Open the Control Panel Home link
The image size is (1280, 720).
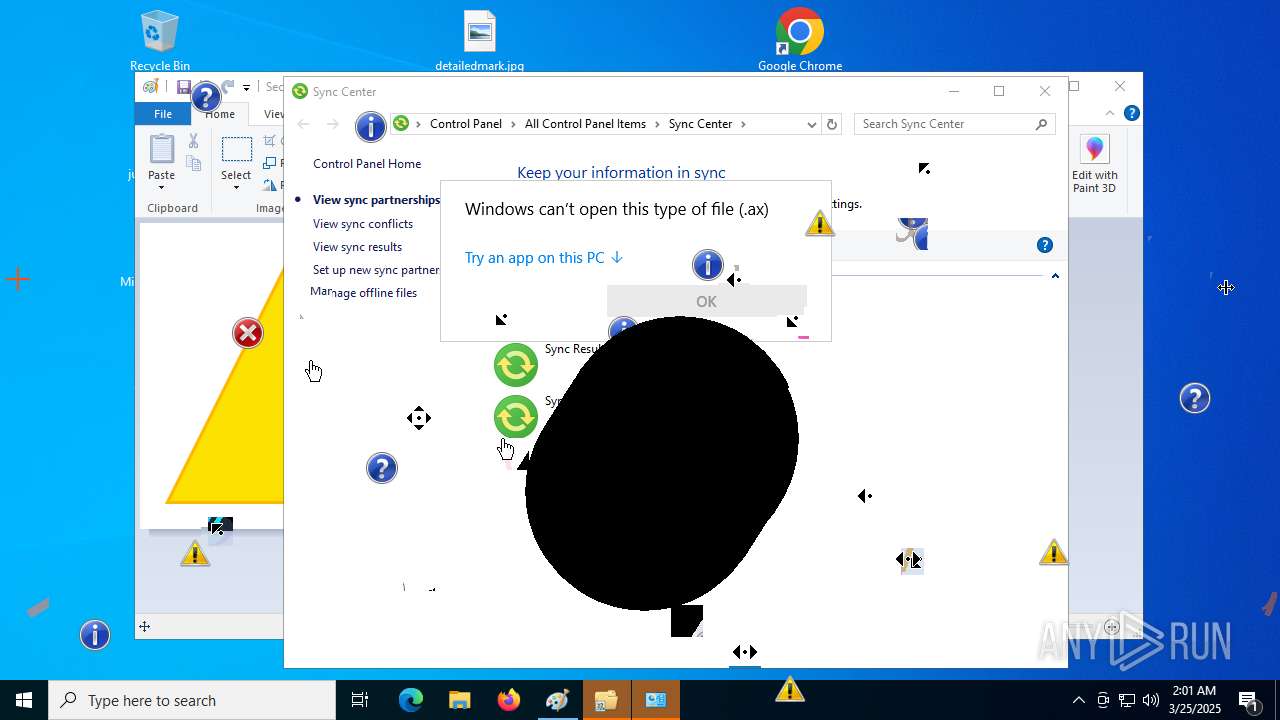click(x=367, y=164)
